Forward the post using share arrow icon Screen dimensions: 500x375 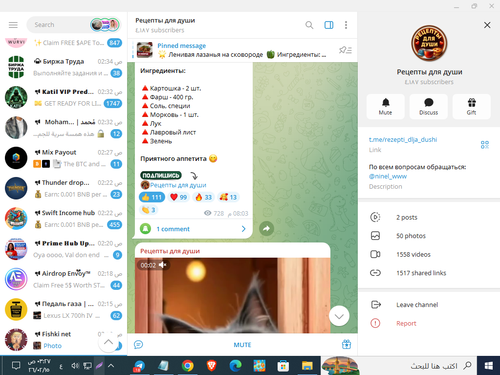pyautogui.click(x=266, y=229)
